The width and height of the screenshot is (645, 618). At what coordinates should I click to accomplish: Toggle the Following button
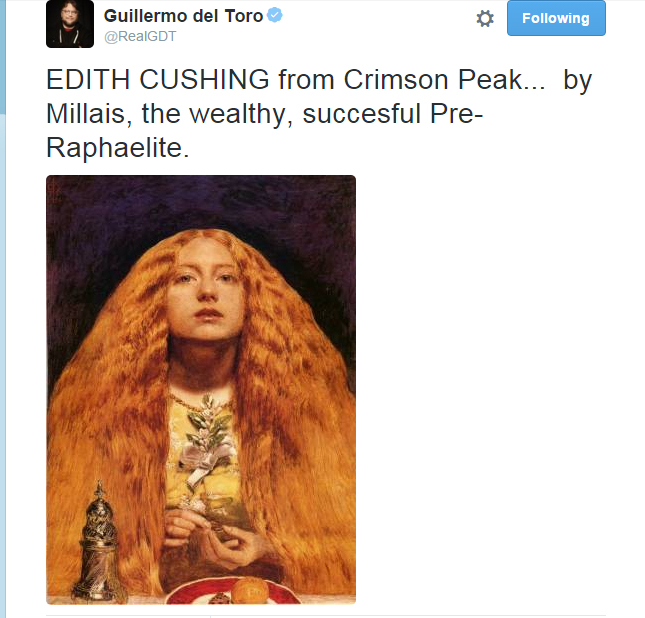point(556,18)
